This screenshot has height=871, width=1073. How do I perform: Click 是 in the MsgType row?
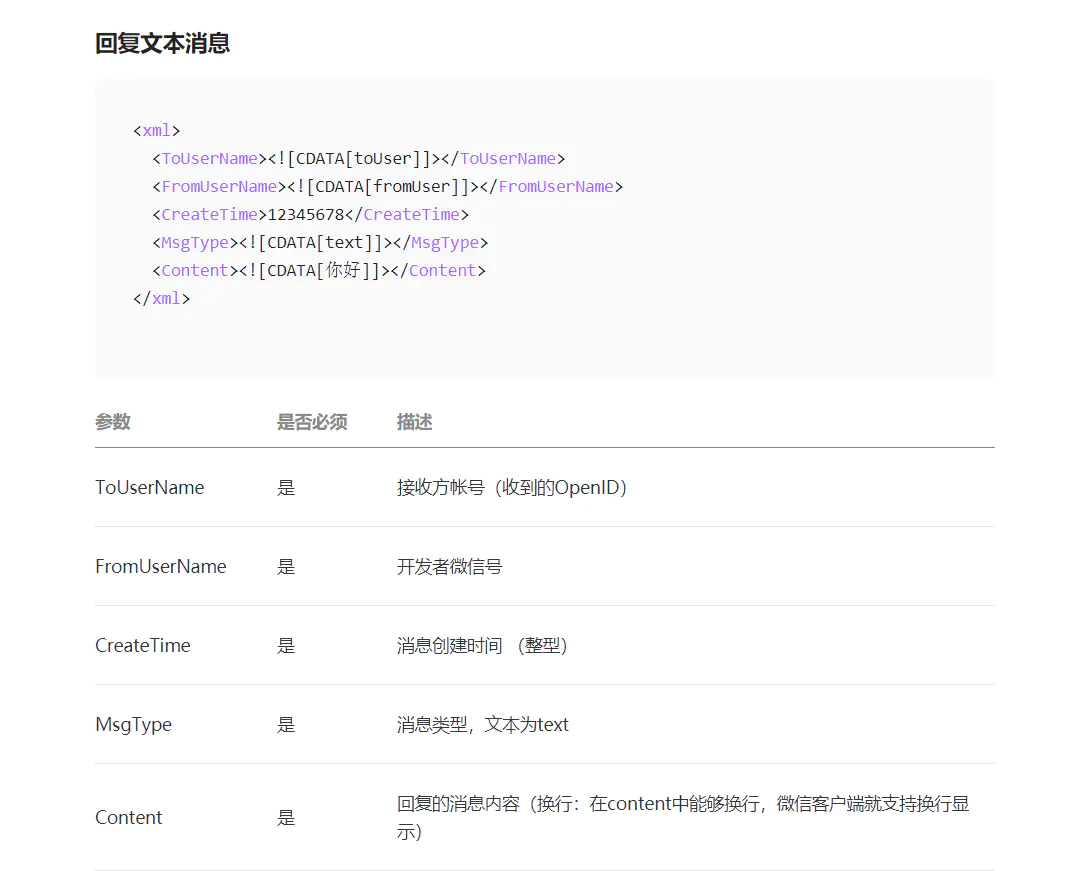[x=286, y=725]
